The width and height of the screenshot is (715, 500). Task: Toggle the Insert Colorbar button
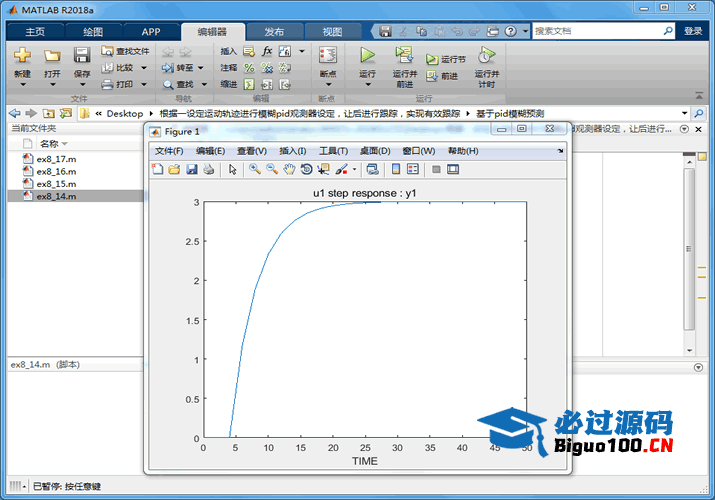[396, 169]
